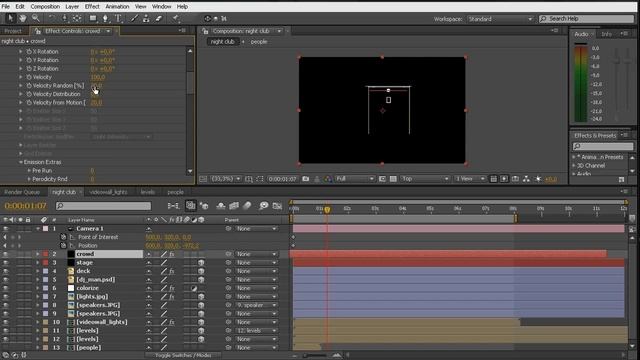Collapse the Camera 1 layer properties

pos(37,229)
